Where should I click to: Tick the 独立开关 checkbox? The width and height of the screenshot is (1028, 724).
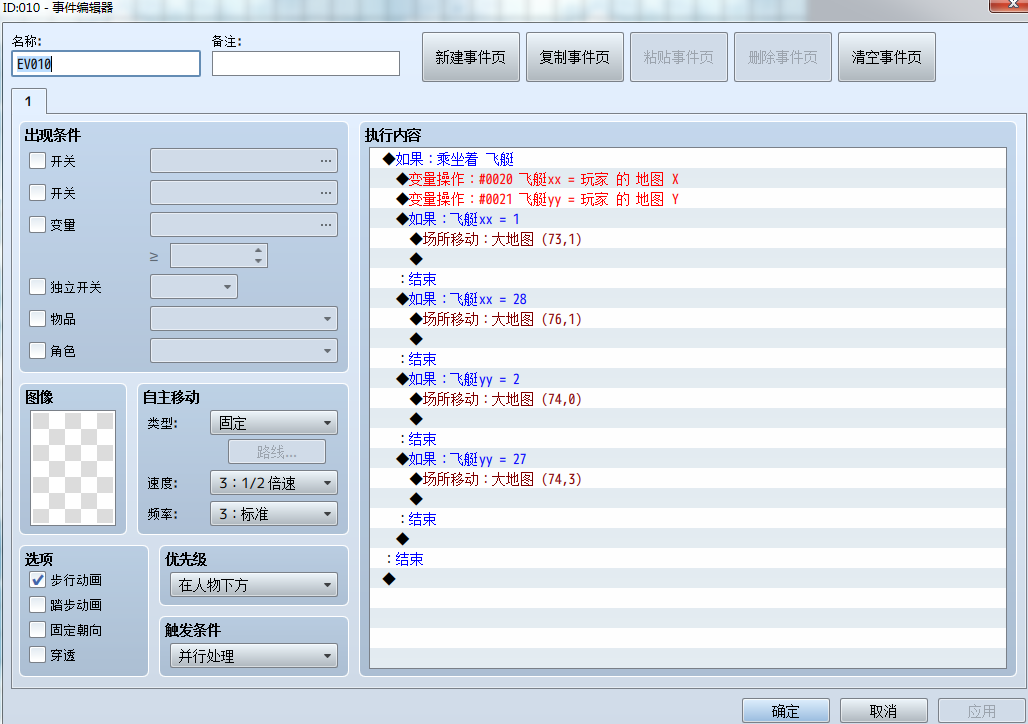[x=37, y=287]
